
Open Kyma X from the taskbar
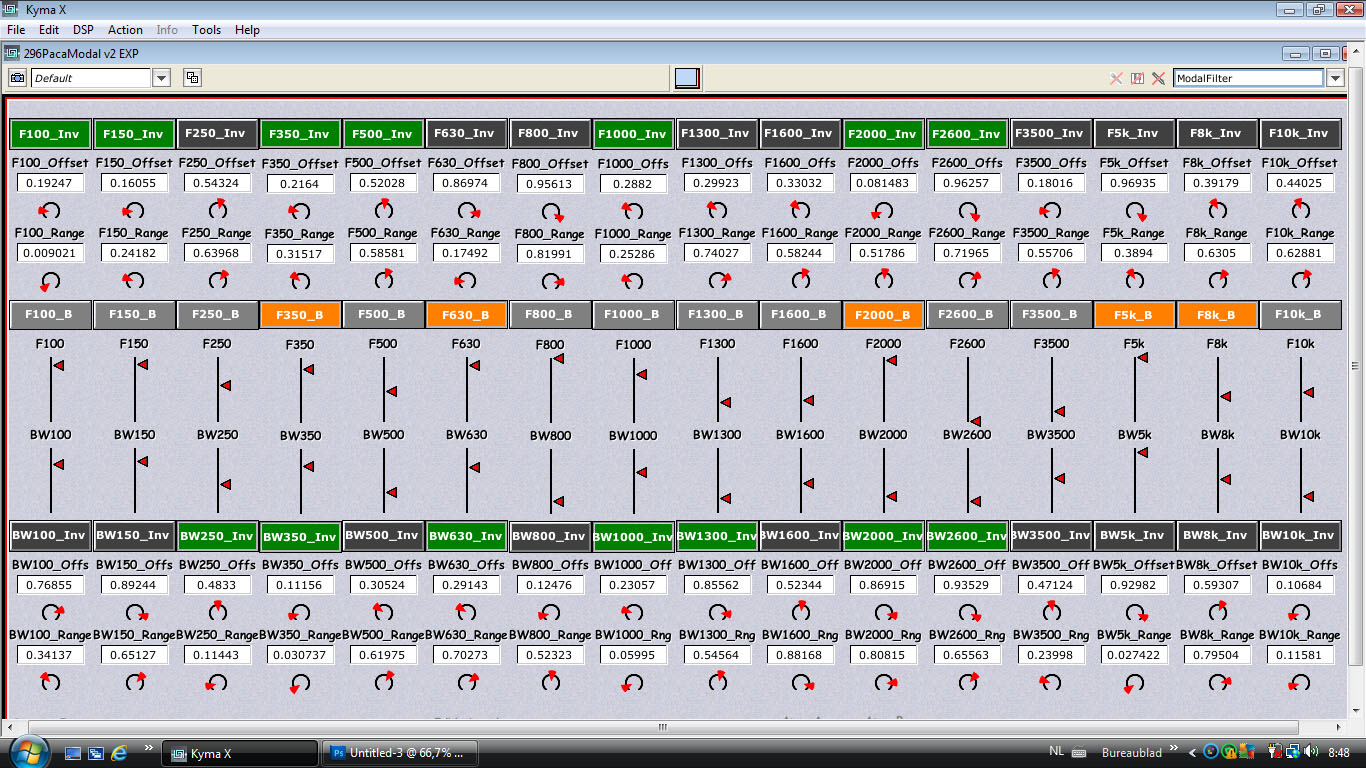pos(240,752)
